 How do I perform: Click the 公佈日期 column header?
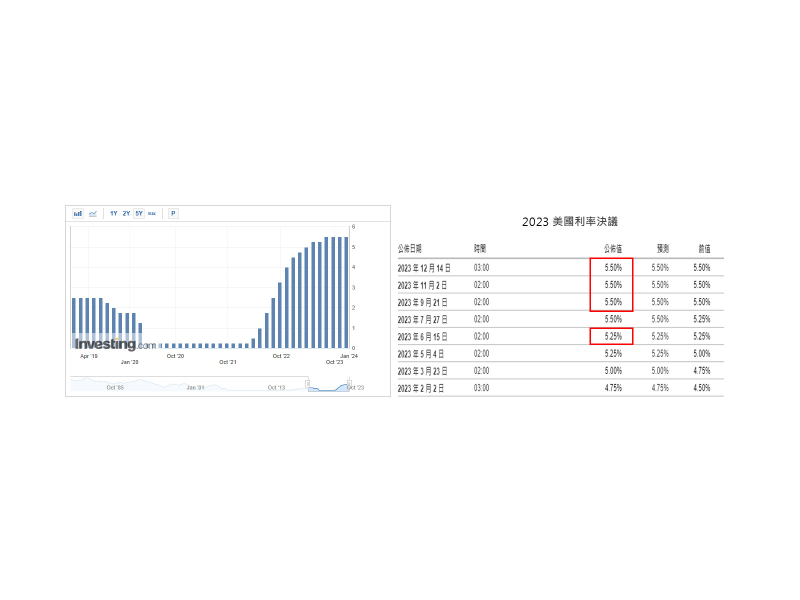click(x=410, y=248)
